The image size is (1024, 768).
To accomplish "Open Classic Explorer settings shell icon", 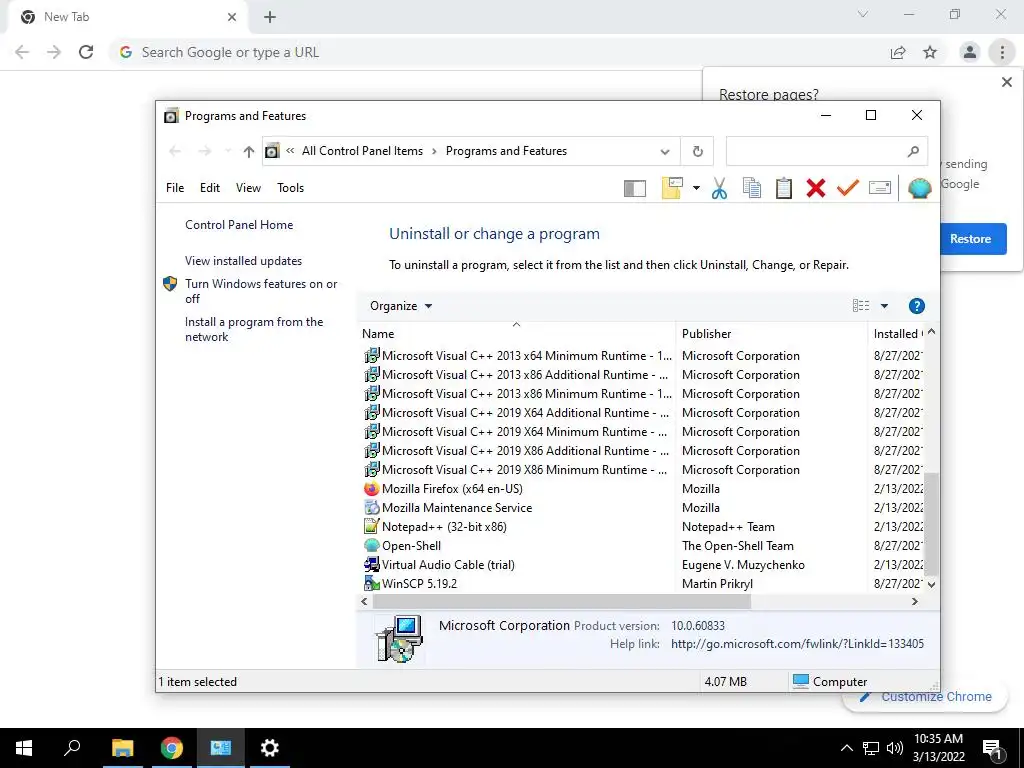I will [x=919, y=188].
